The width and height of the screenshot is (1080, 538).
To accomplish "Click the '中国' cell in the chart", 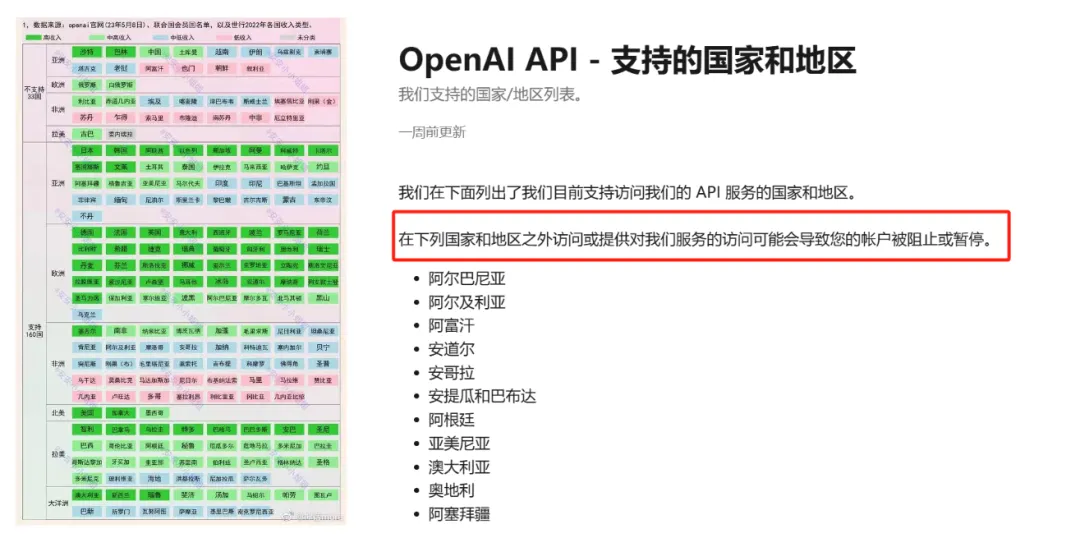I will 154,52.
